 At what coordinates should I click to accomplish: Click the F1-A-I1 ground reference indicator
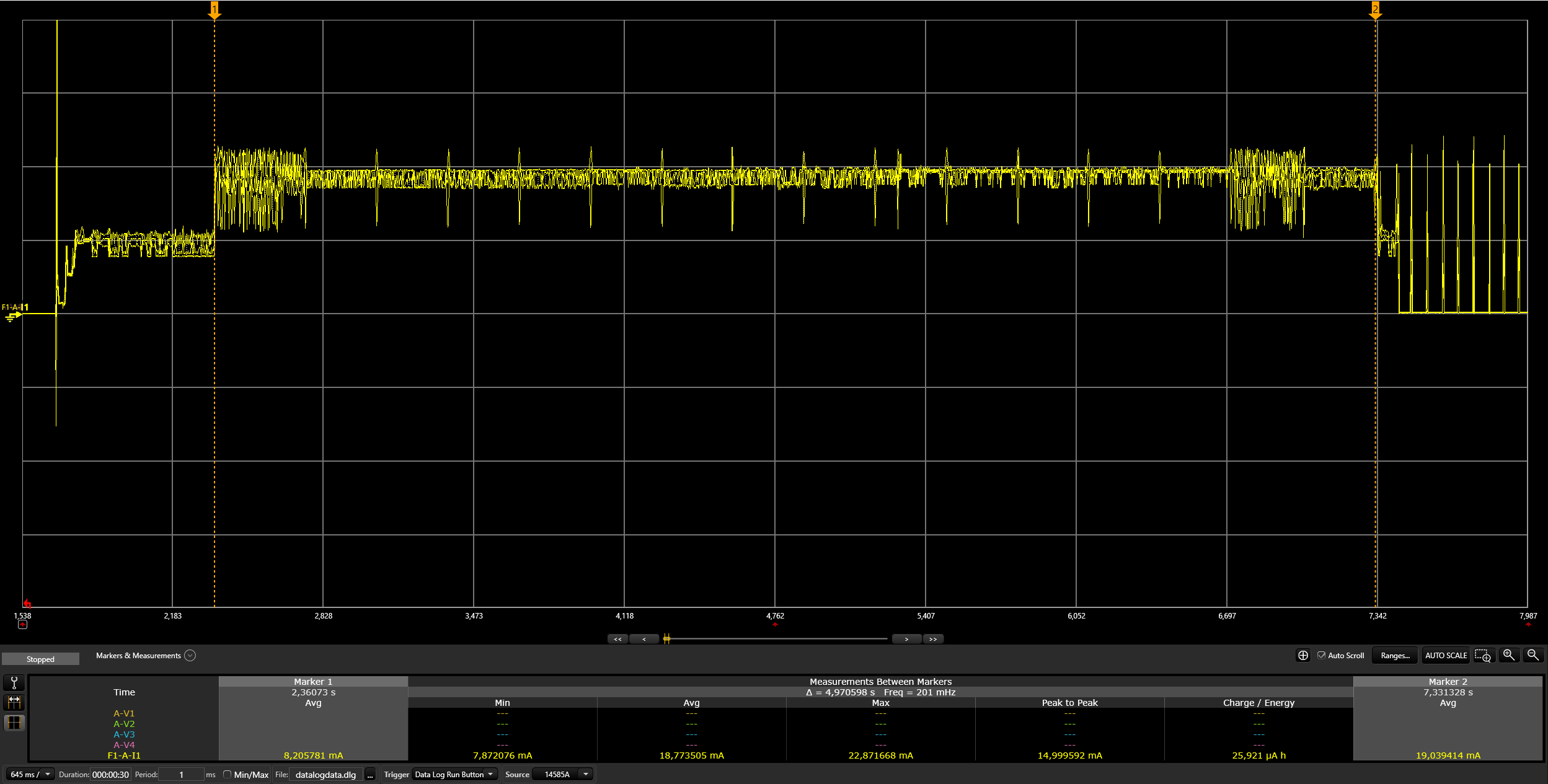coord(13,317)
